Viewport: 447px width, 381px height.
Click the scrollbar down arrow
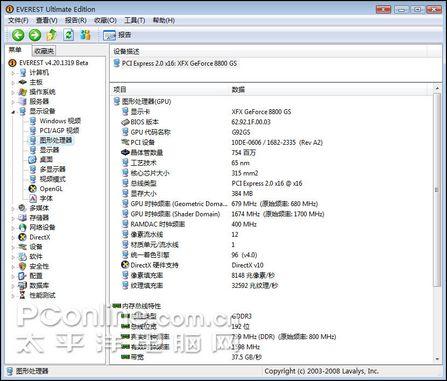(437, 359)
